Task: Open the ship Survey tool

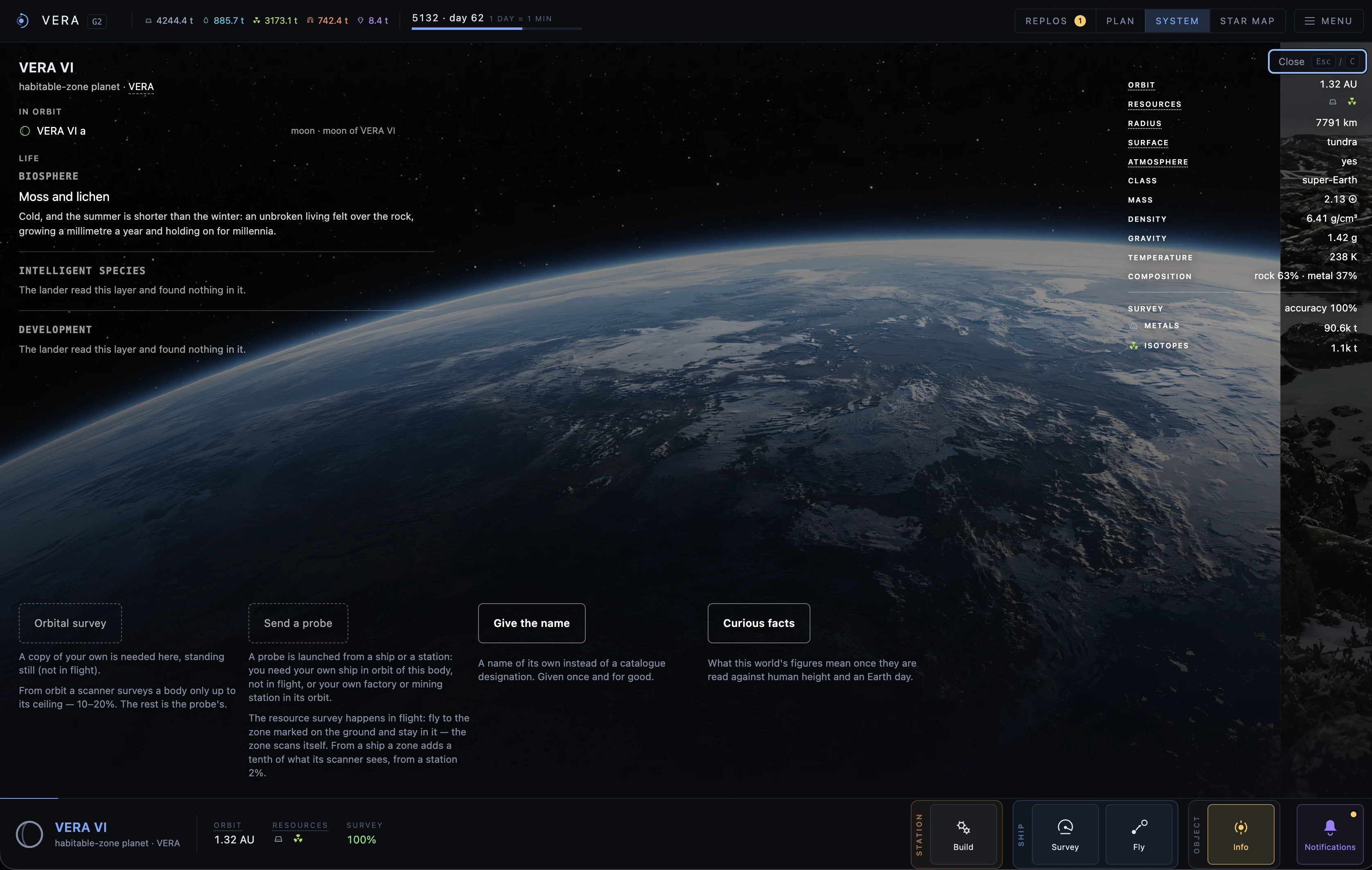Action: coord(1065,834)
